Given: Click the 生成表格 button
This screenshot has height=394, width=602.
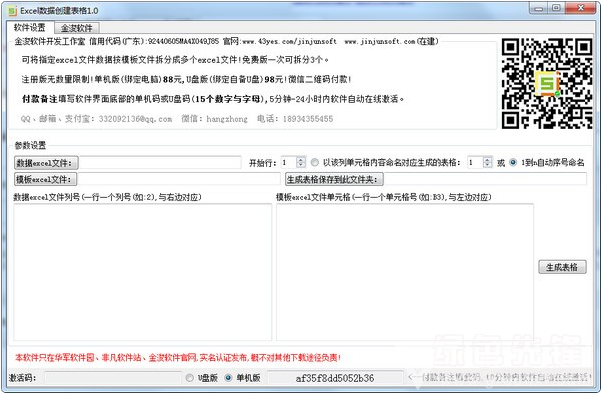Looking at the screenshot, I should [562, 267].
